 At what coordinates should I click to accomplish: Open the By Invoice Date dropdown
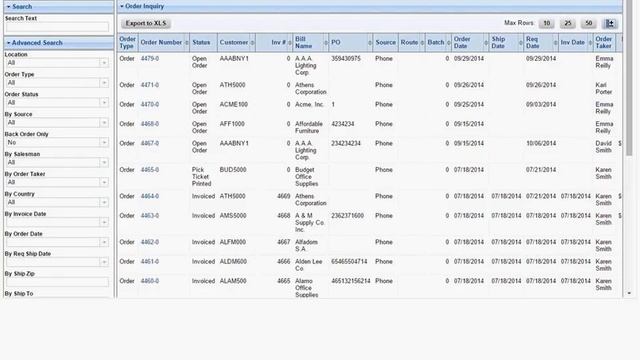pyautogui.click(x=104, y=222)
